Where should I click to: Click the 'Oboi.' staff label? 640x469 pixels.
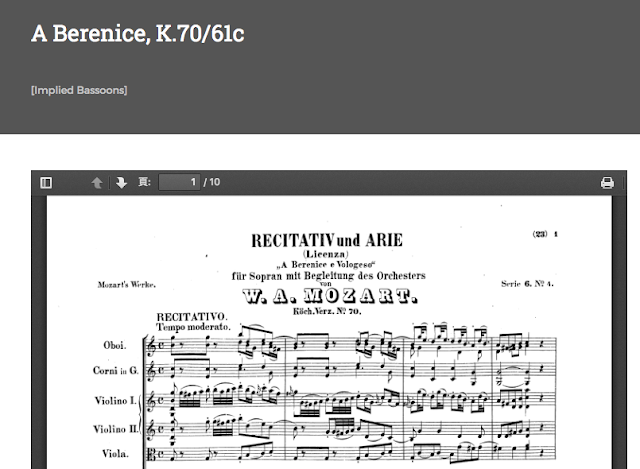[115, 345]
